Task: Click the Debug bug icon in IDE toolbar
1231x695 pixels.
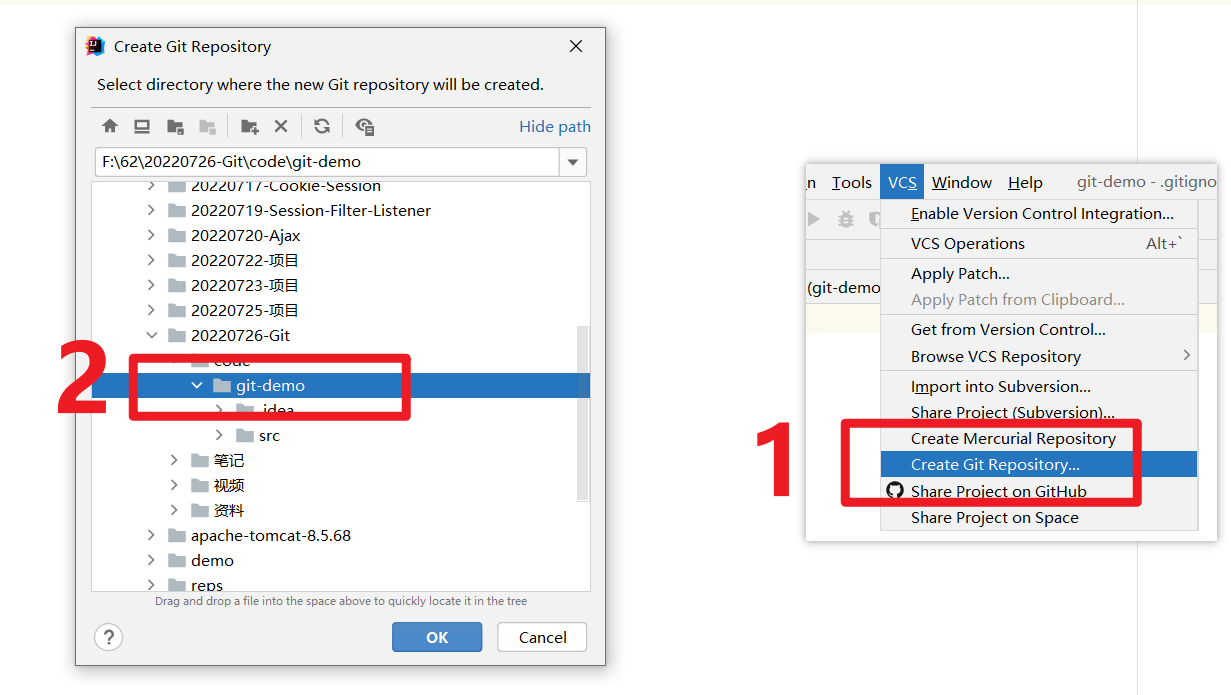Action: pyautogui.click(x=846, y=219)
